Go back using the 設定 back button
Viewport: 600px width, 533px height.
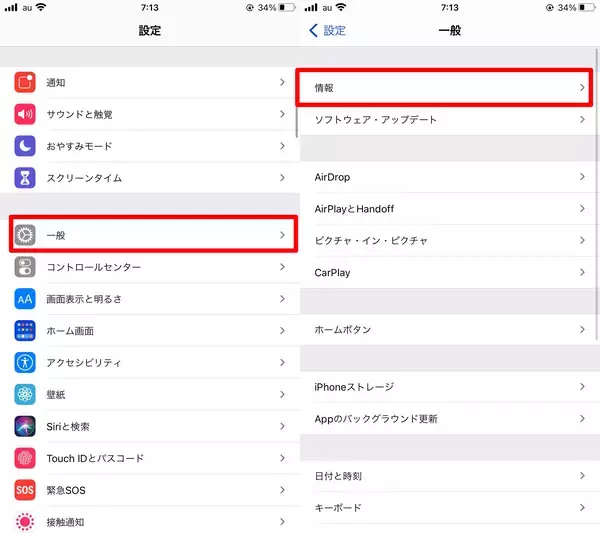[328, 30]
